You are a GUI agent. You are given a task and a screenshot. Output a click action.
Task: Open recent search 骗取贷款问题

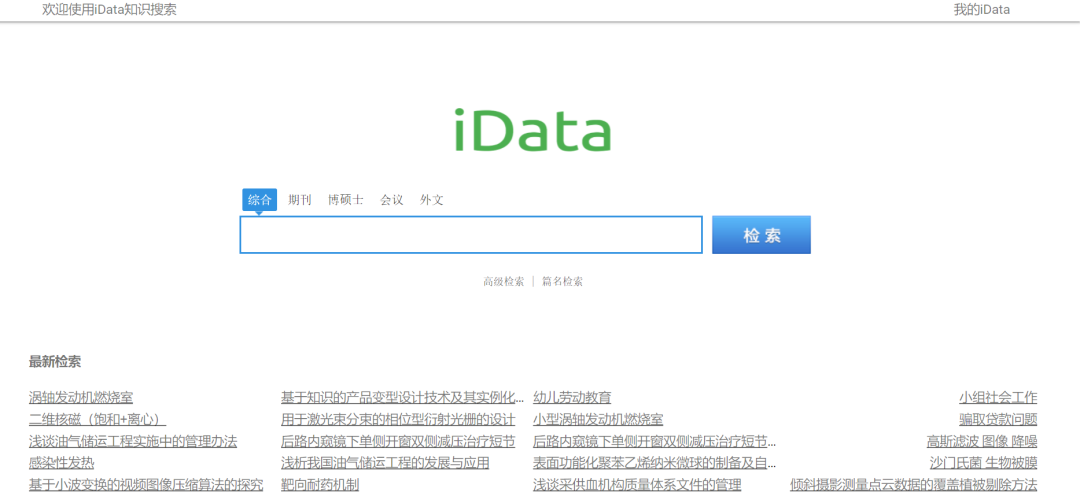coord(998,420)
